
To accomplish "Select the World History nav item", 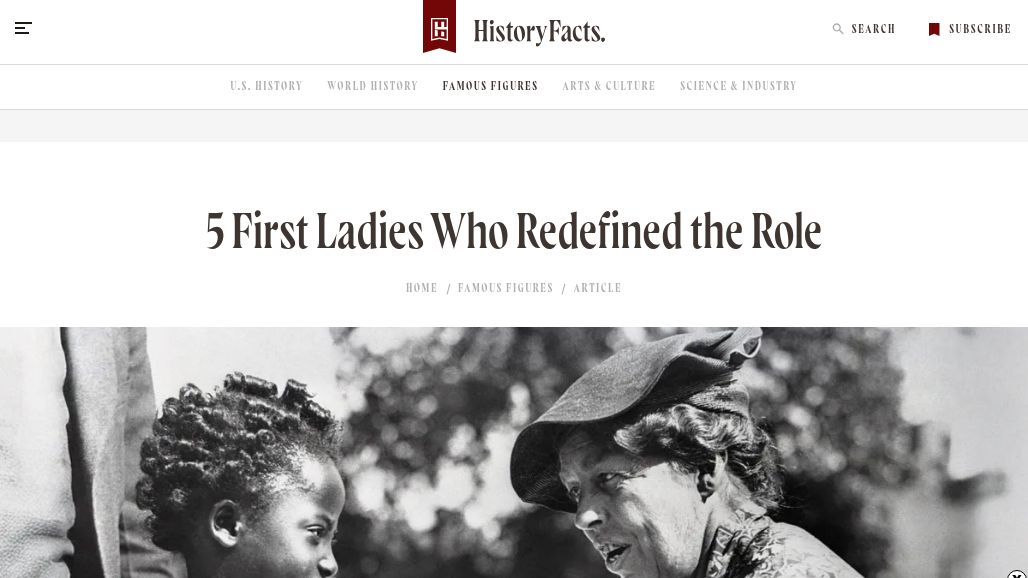I will [x=372, y=86].
